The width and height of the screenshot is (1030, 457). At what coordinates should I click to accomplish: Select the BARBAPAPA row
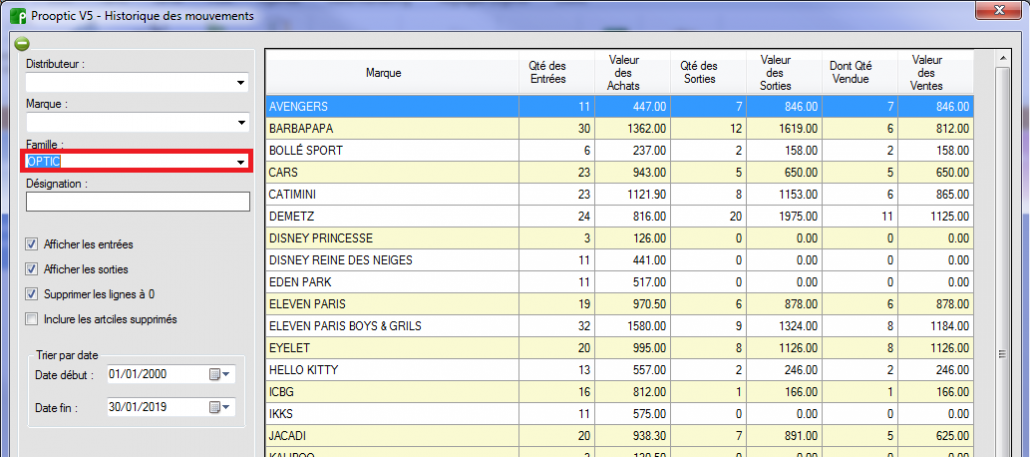pos(619,129)
